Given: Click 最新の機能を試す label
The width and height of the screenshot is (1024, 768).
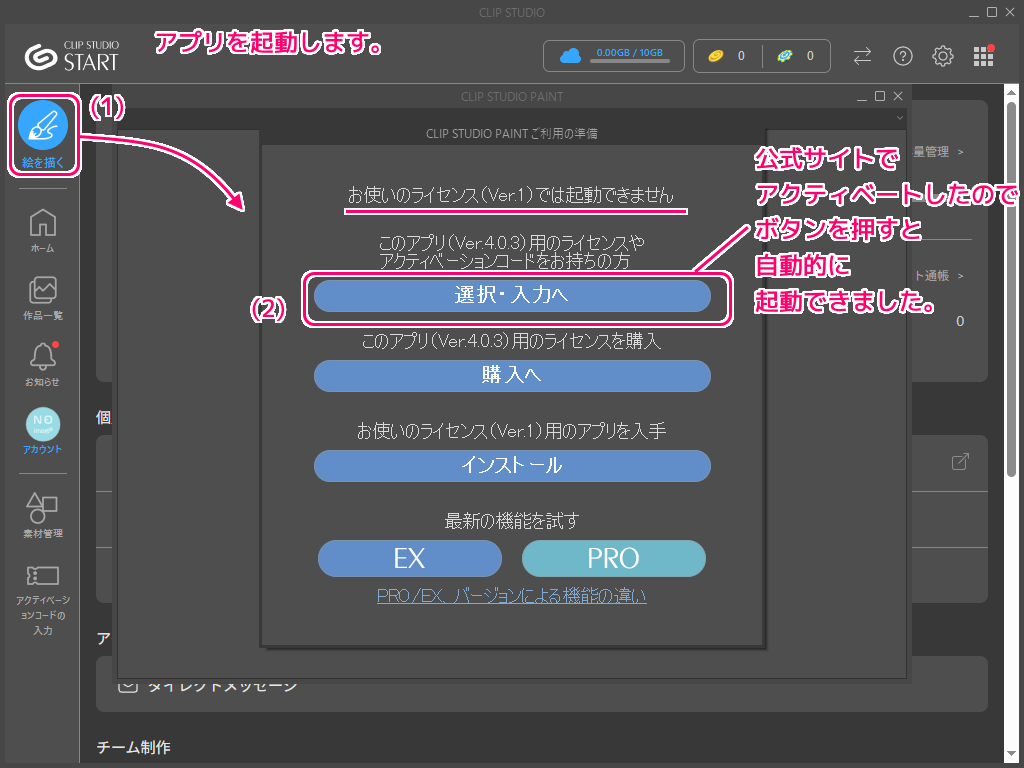Looking at the screenshot, I should coord(512,521).
